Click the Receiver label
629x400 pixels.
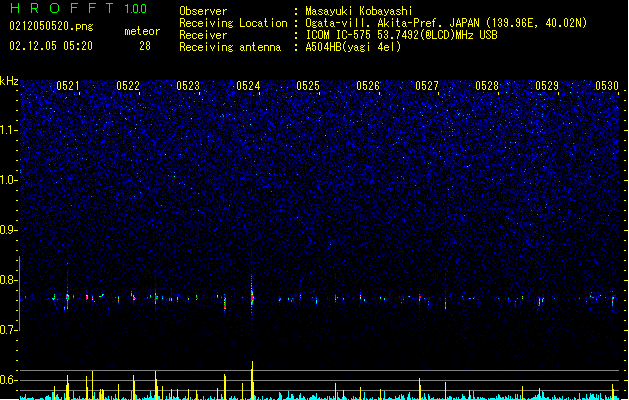coord(203,35)
